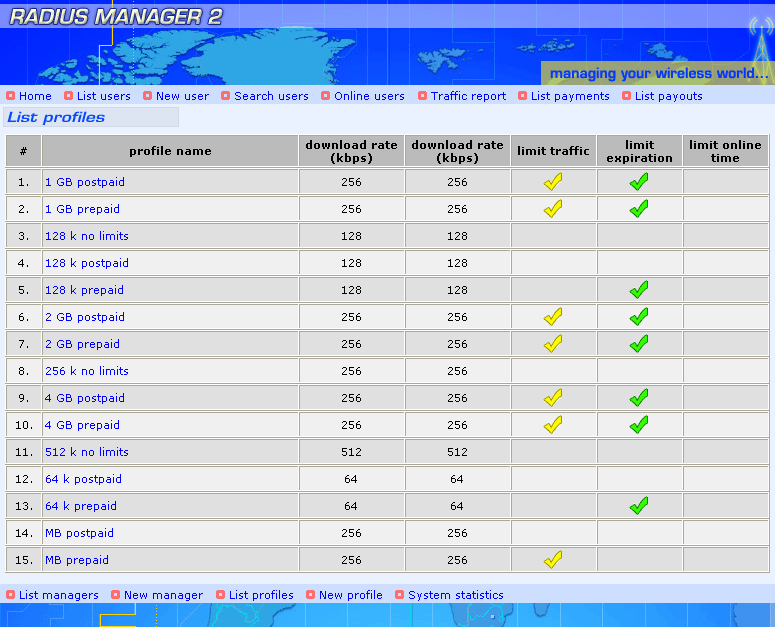This screenshot has height=628, width=776.
Task: Click the green expiration checkmark for 2 GB prepaid
Action: pos(639,344)
